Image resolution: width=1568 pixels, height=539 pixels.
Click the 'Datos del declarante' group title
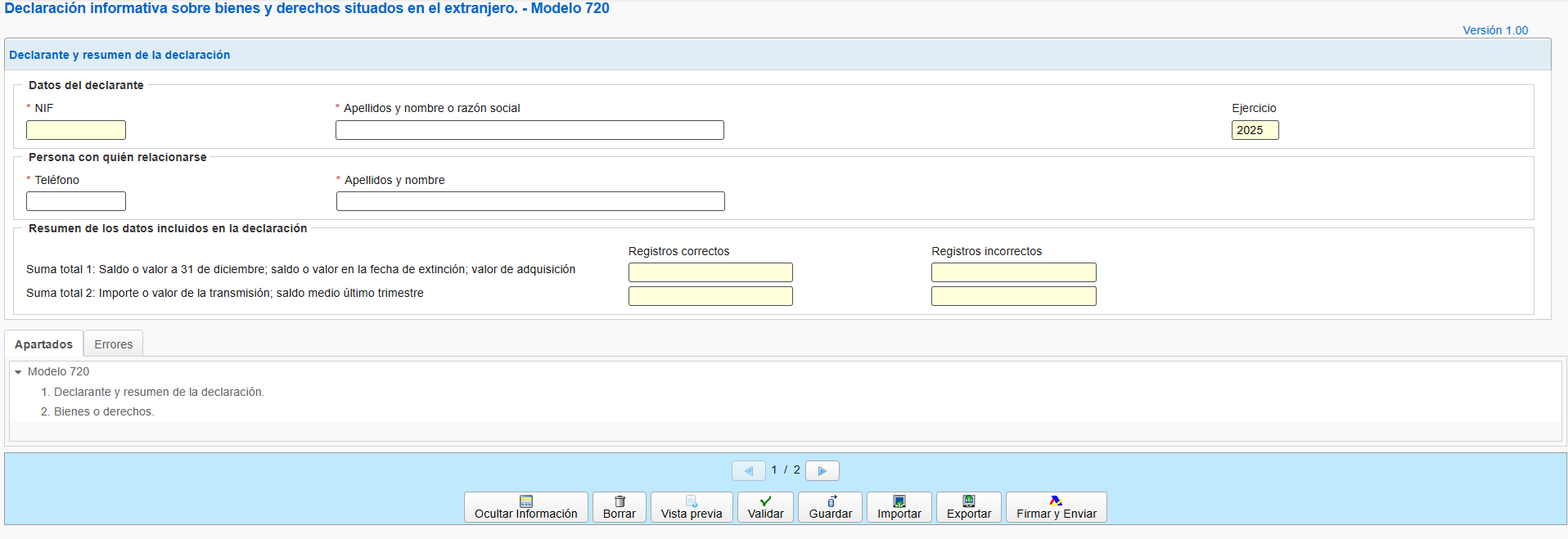tap(86, 85)
